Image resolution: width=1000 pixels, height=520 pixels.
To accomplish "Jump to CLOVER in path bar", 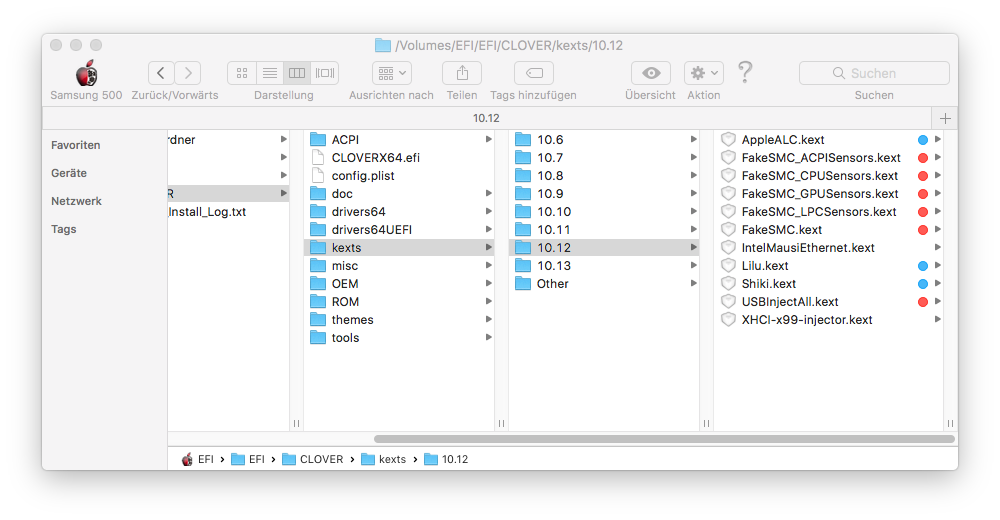I will (312, 459).
